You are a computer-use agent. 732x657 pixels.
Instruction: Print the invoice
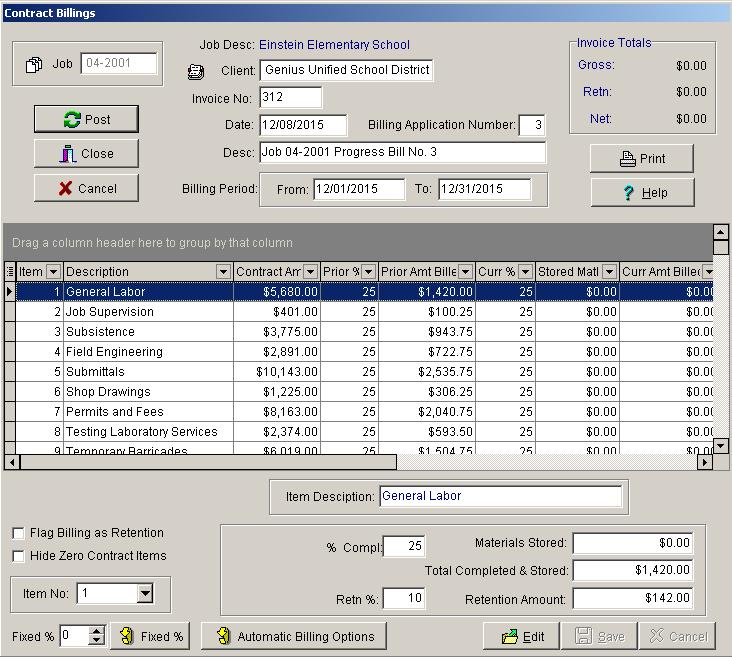pos(642,159)
